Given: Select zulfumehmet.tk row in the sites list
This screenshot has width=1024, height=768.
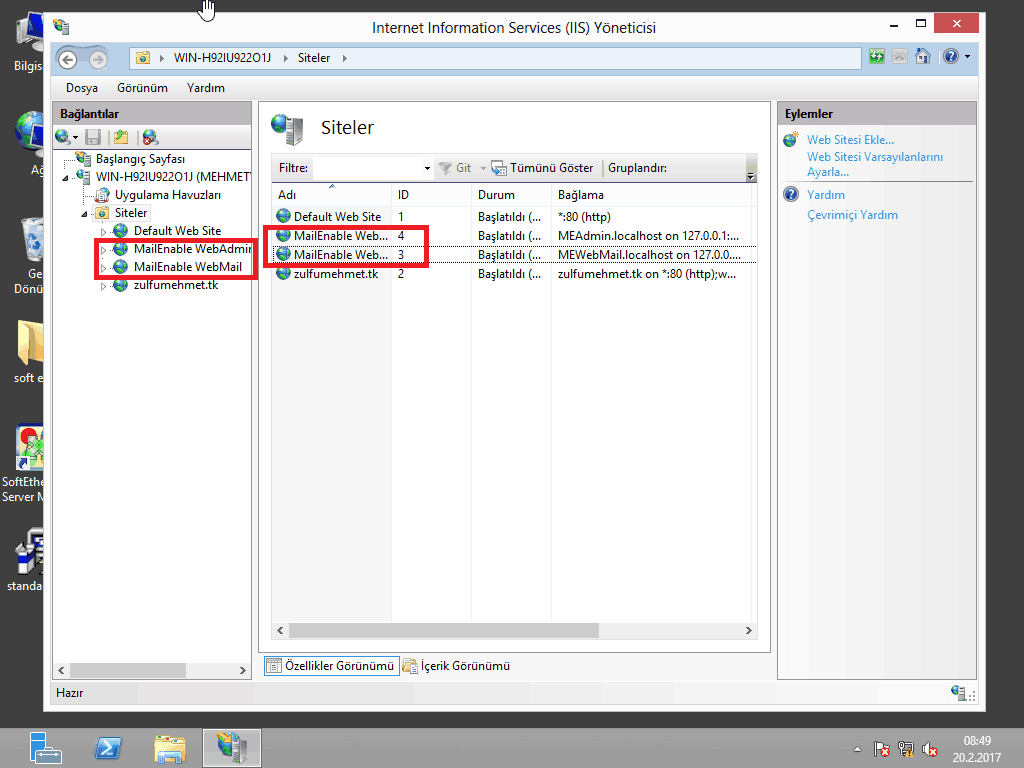Looking at the screenshot, I should click(x=335, y=273).
